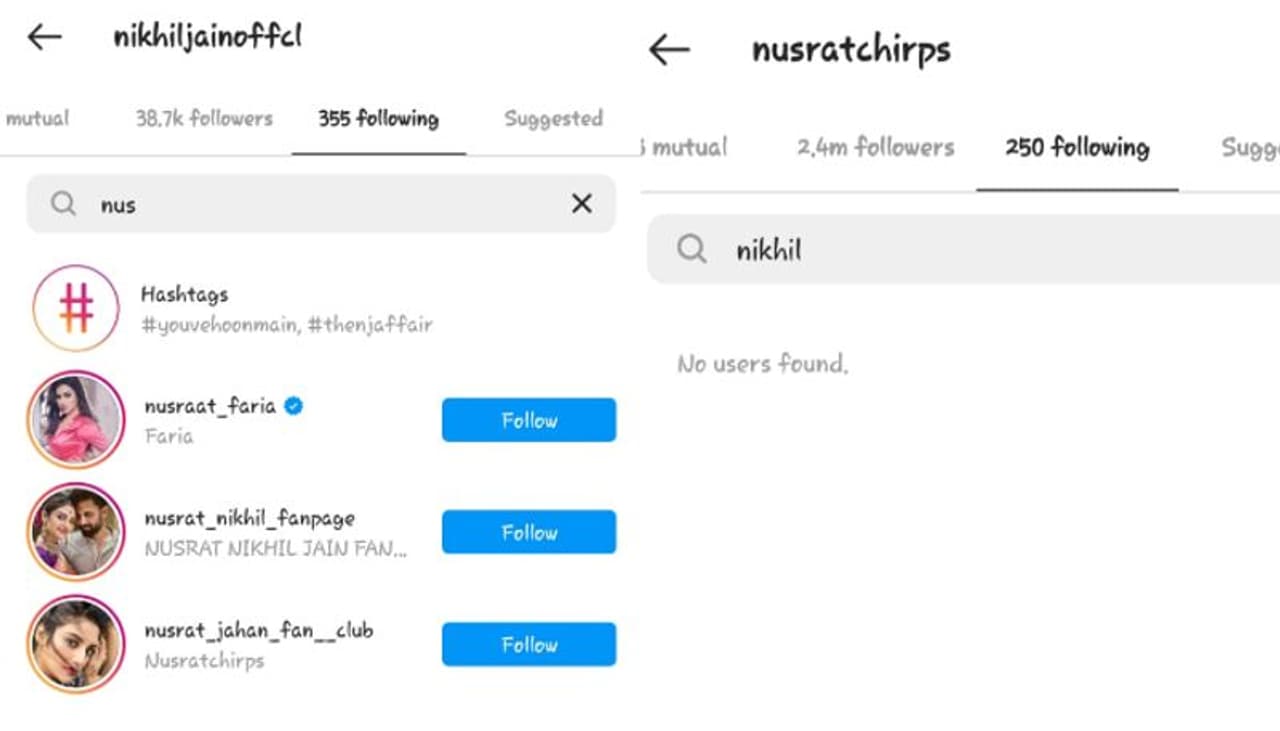Follow nusrat_jahan_fan__club

pyautogui.click(x=529, y=644)
